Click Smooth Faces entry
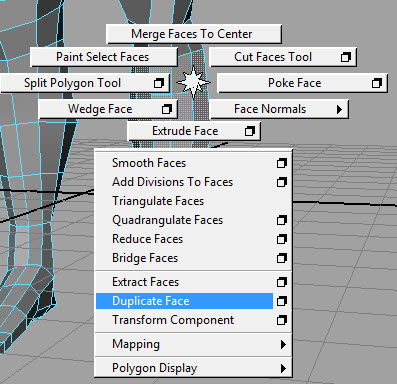397x384 pixels. pos(184,163)
